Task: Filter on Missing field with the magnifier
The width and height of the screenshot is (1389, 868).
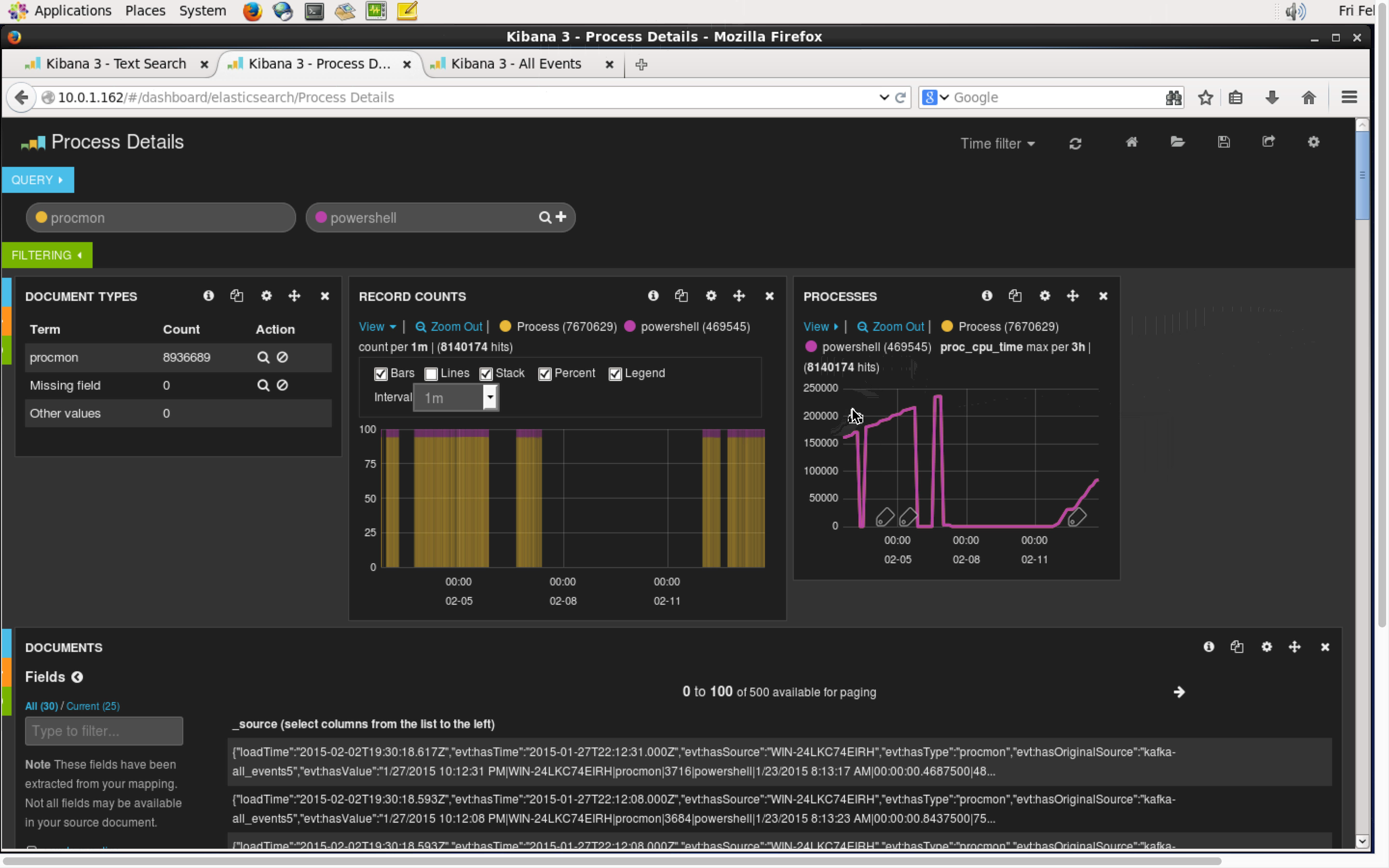Action: [263, 386]
